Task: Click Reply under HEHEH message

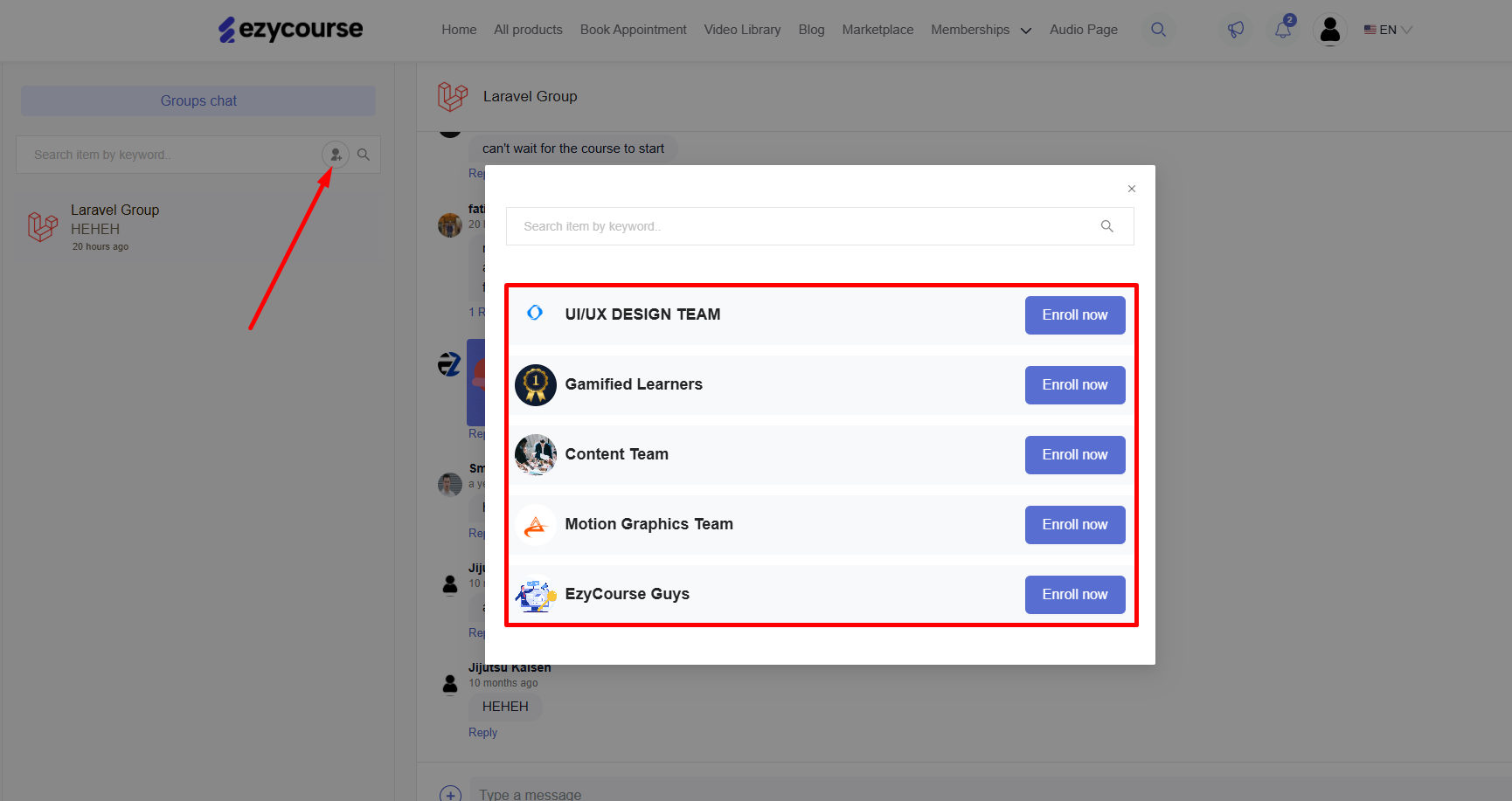Action: pos(482,733)
